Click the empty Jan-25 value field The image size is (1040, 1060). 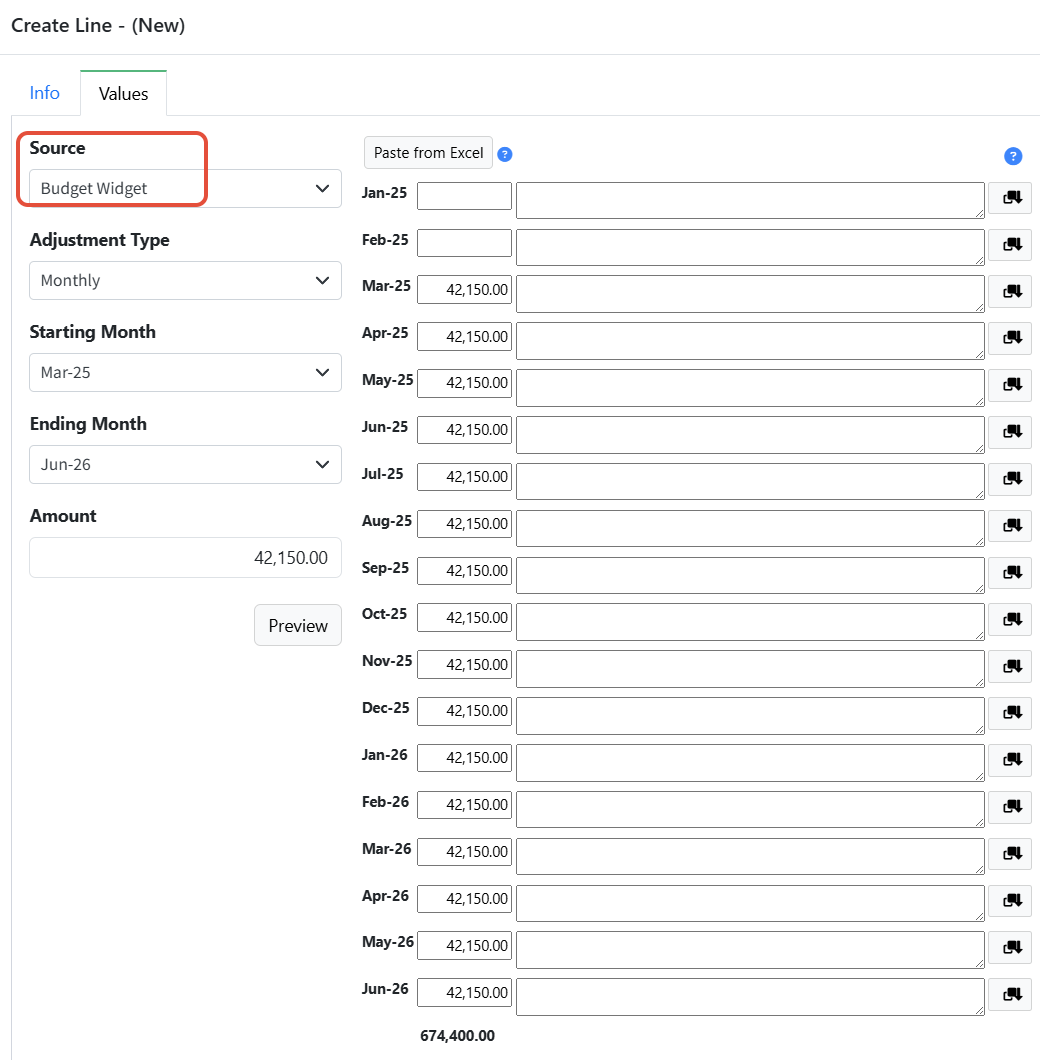pos(464,196)
